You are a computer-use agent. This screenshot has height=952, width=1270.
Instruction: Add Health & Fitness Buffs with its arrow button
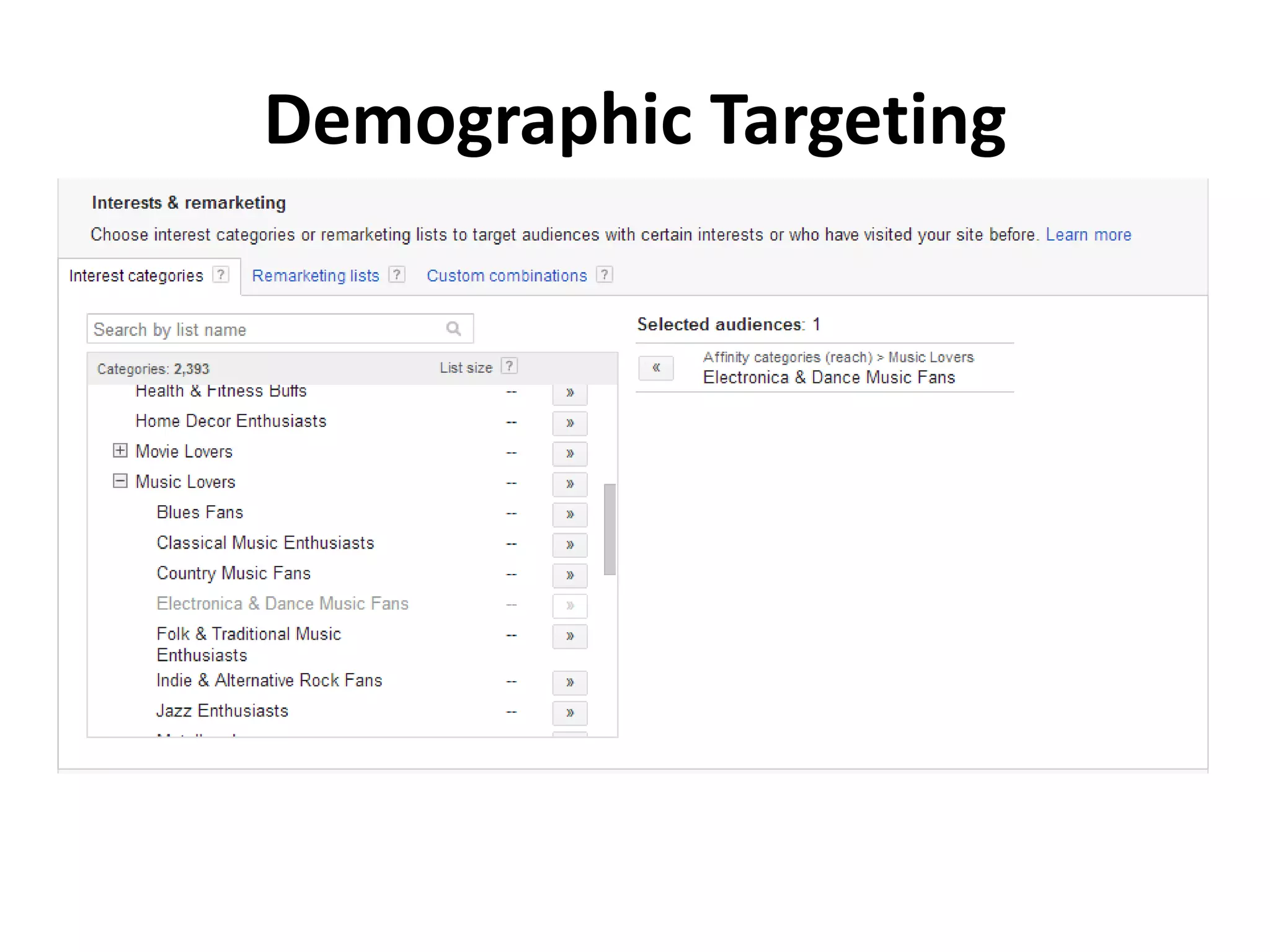click(x=569, y=394)
